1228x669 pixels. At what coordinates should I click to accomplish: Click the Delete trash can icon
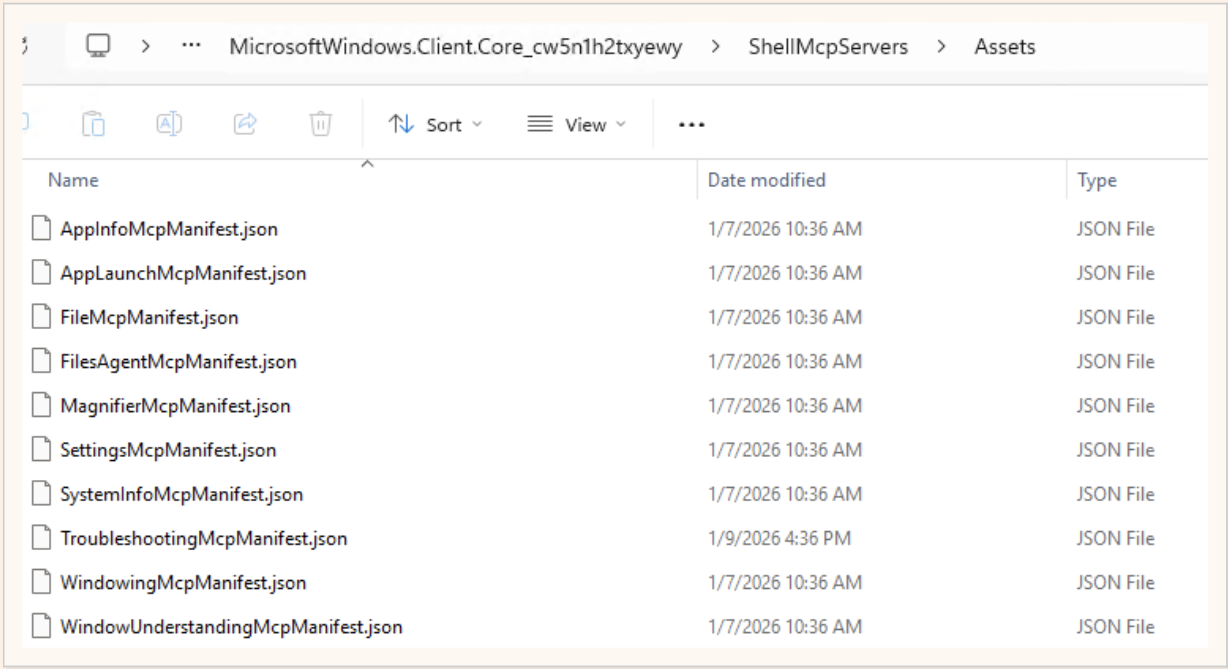[320, 124]
